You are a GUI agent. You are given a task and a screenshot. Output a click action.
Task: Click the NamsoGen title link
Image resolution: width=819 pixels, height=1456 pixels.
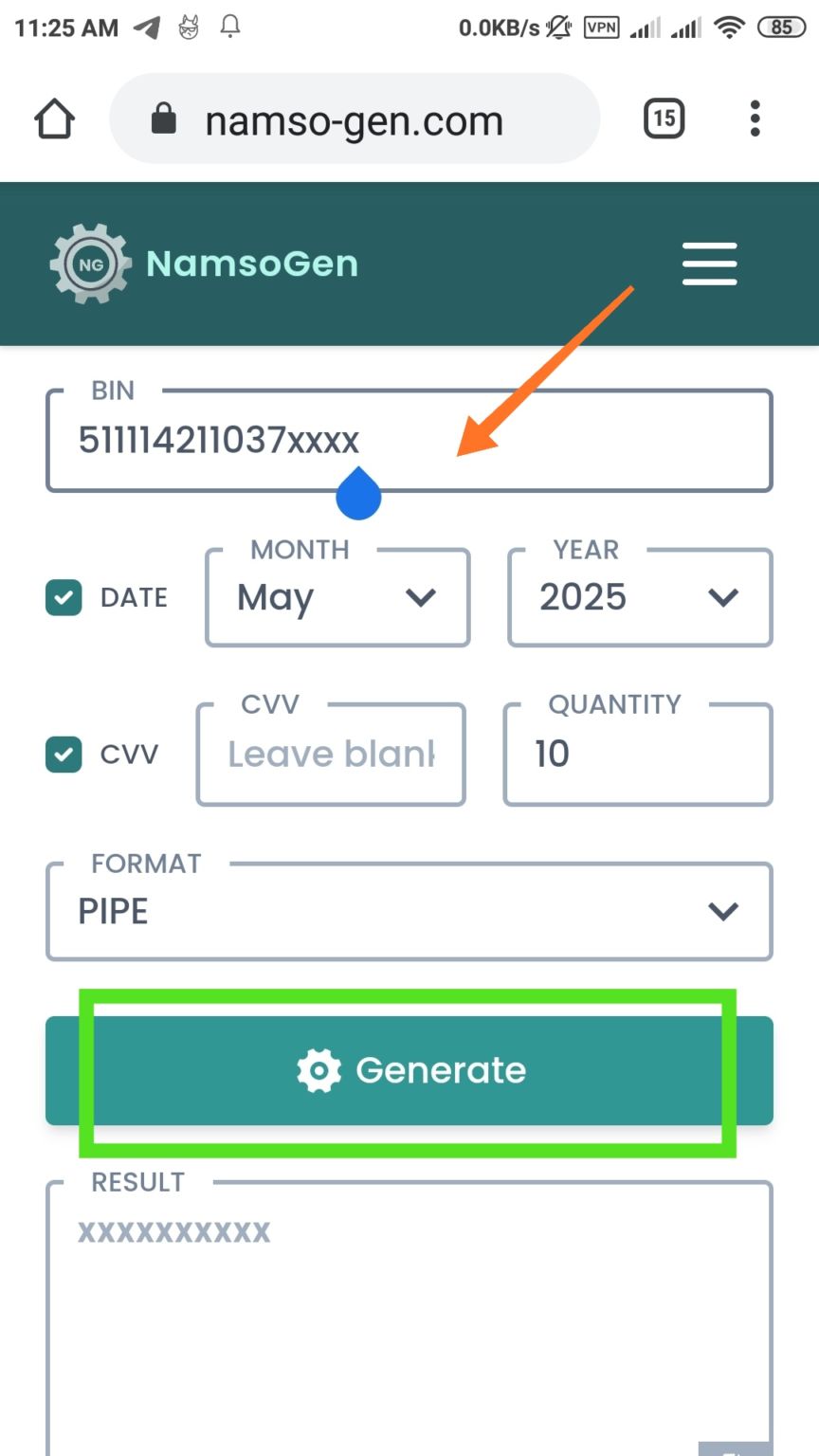(252, 264)
